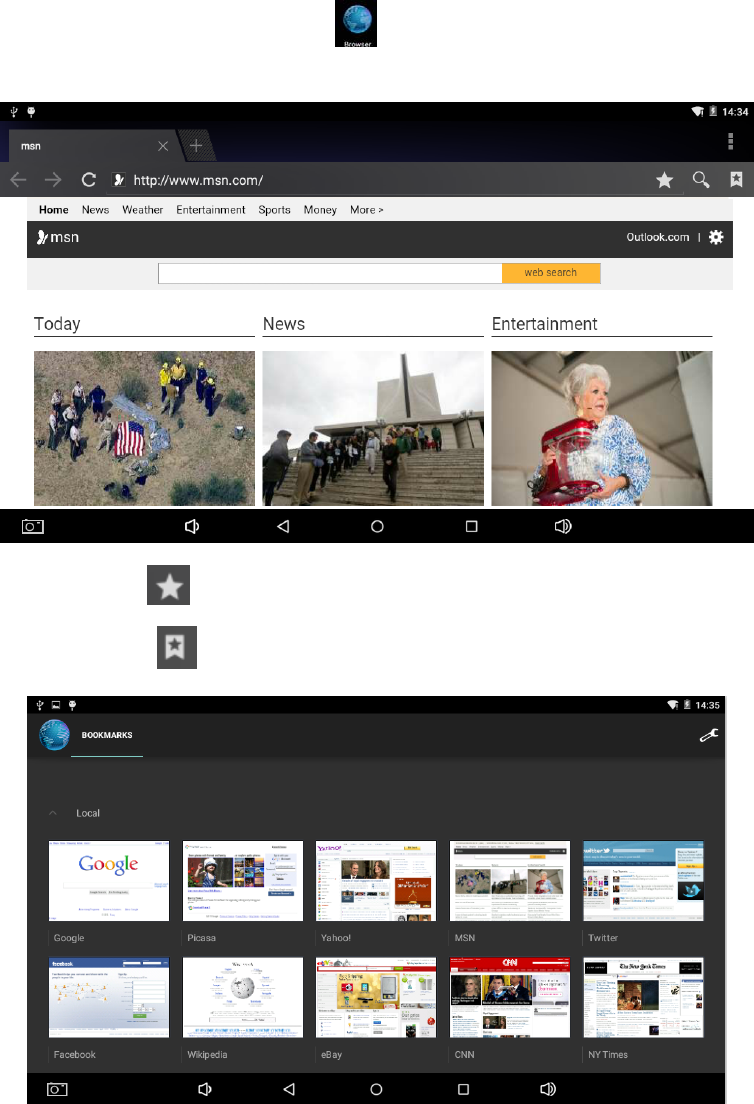Viewport: 754px width, 1104px height.
Task: Open the Twitter bookmark thumbnail
Action: (x=643, y=881)
